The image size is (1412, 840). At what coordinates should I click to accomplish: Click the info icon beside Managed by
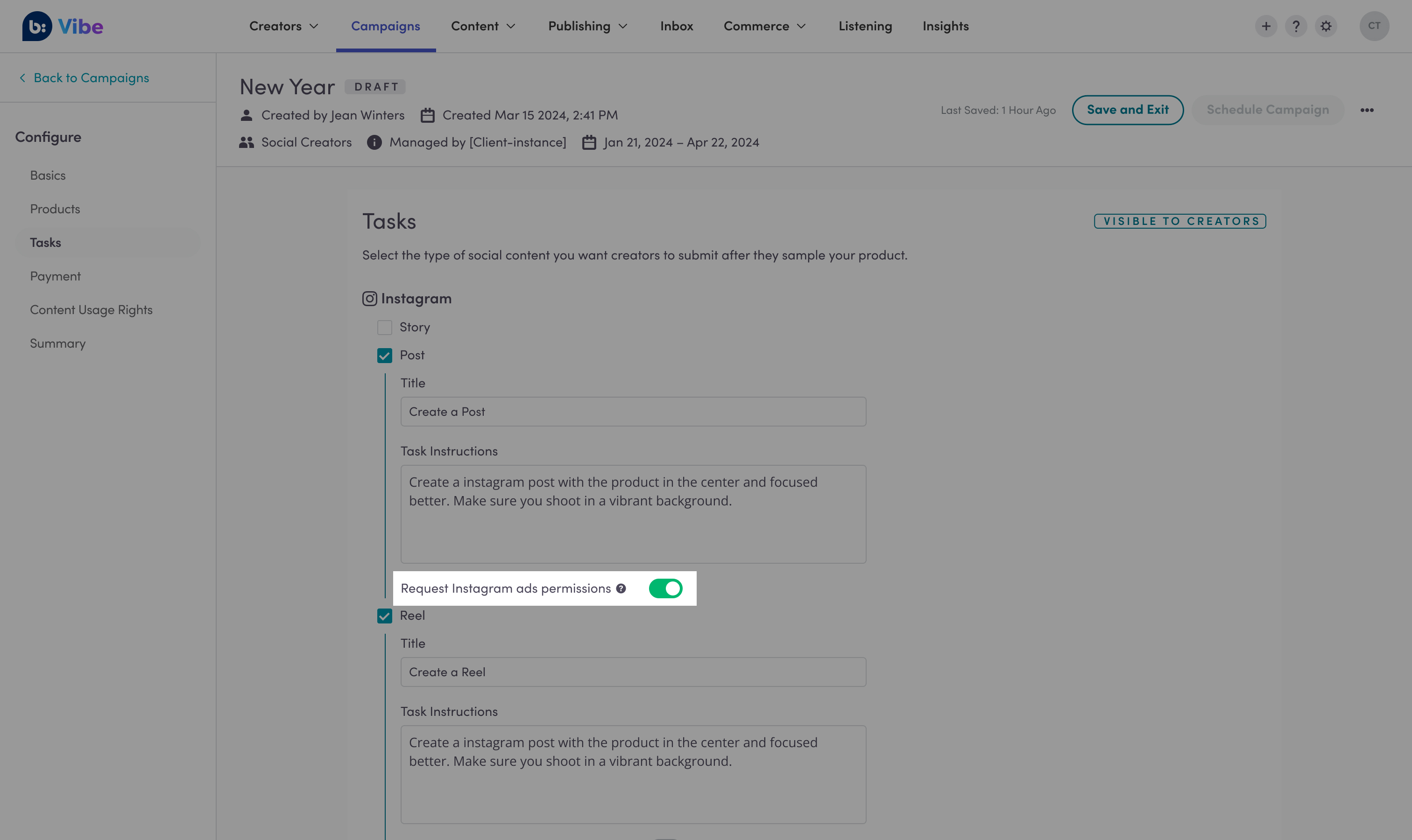click(x=374, y=142)
